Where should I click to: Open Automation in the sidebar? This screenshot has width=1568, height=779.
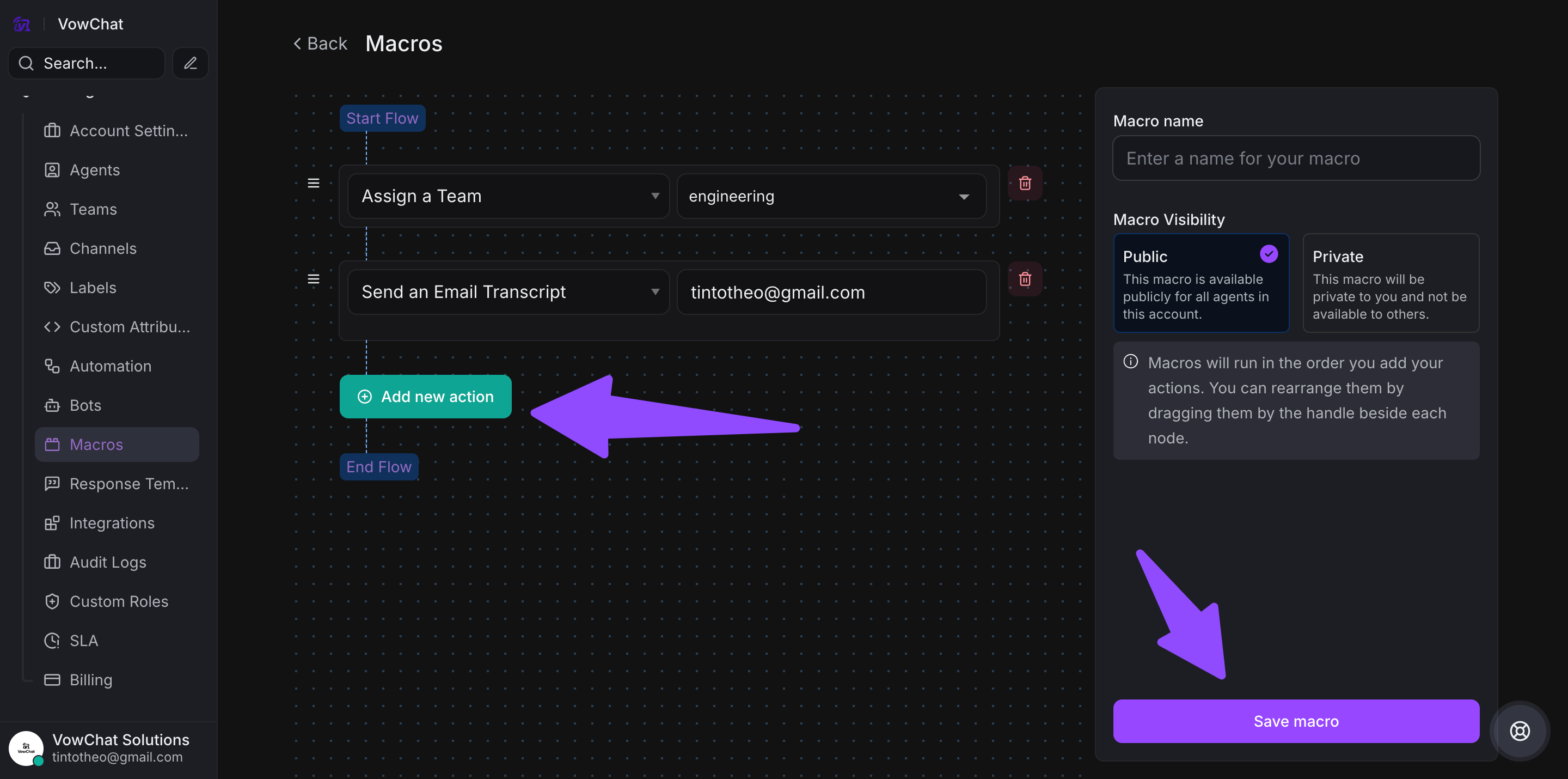point(110,366)
